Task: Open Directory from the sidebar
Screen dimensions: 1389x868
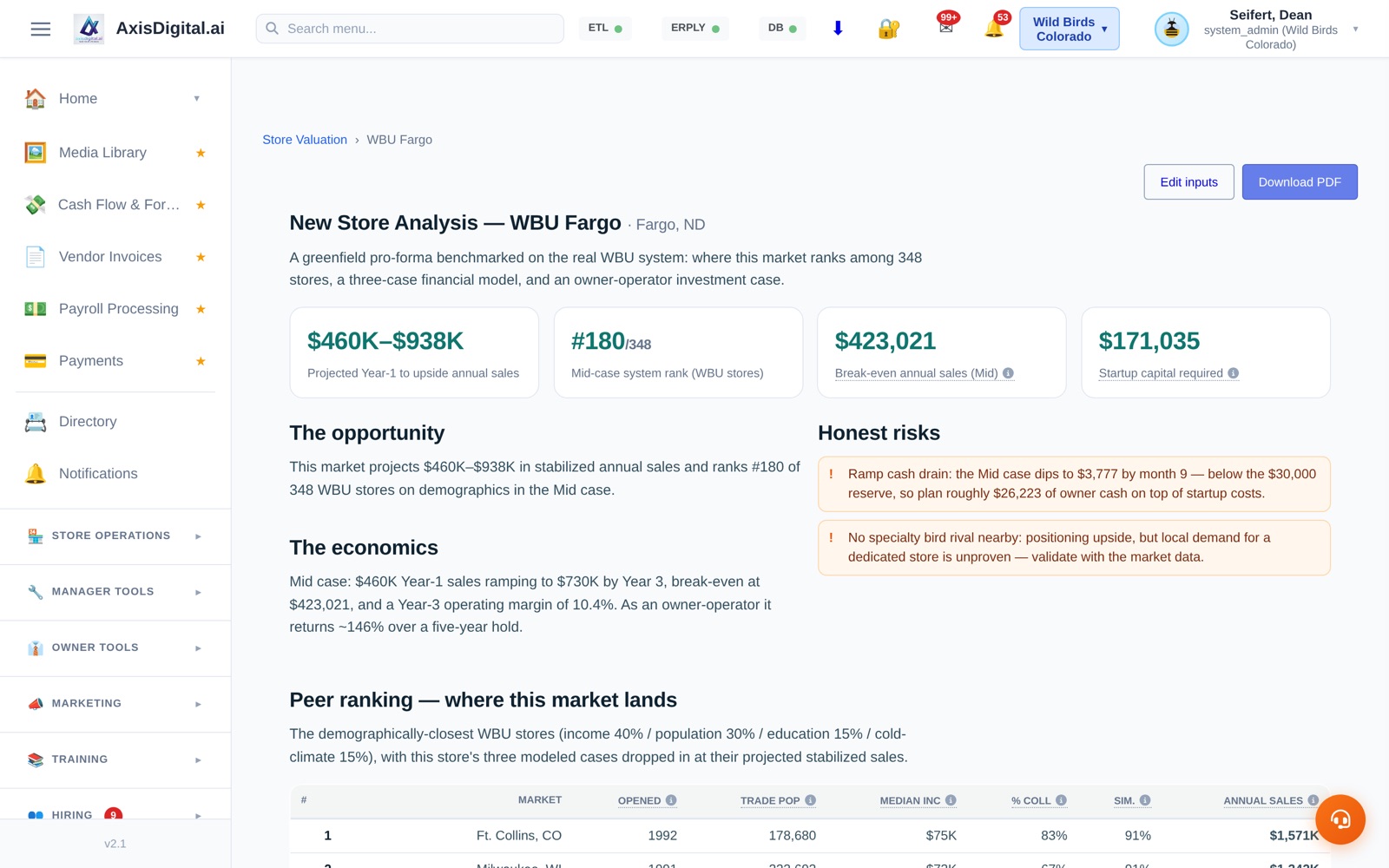Action: click(88, 422)
